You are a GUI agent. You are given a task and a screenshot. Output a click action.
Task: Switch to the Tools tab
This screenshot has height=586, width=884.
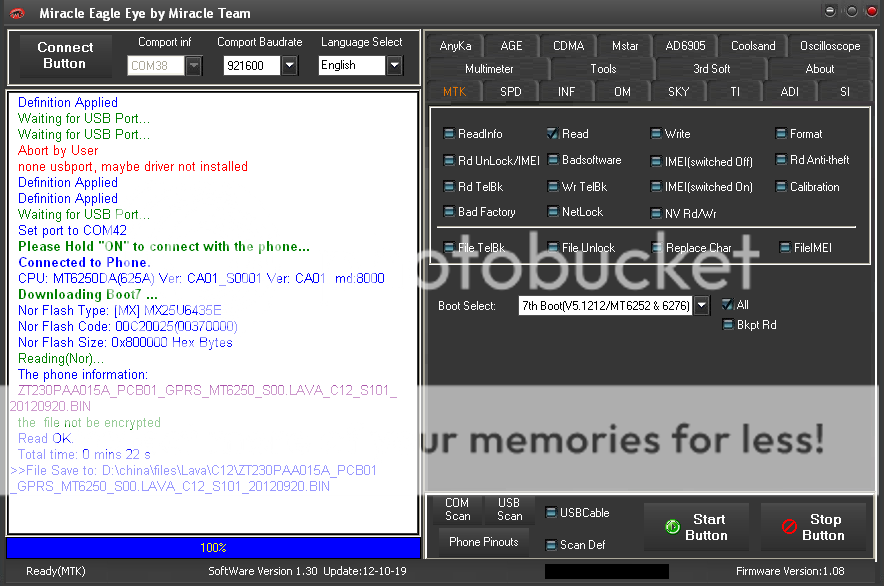point(603,69)
